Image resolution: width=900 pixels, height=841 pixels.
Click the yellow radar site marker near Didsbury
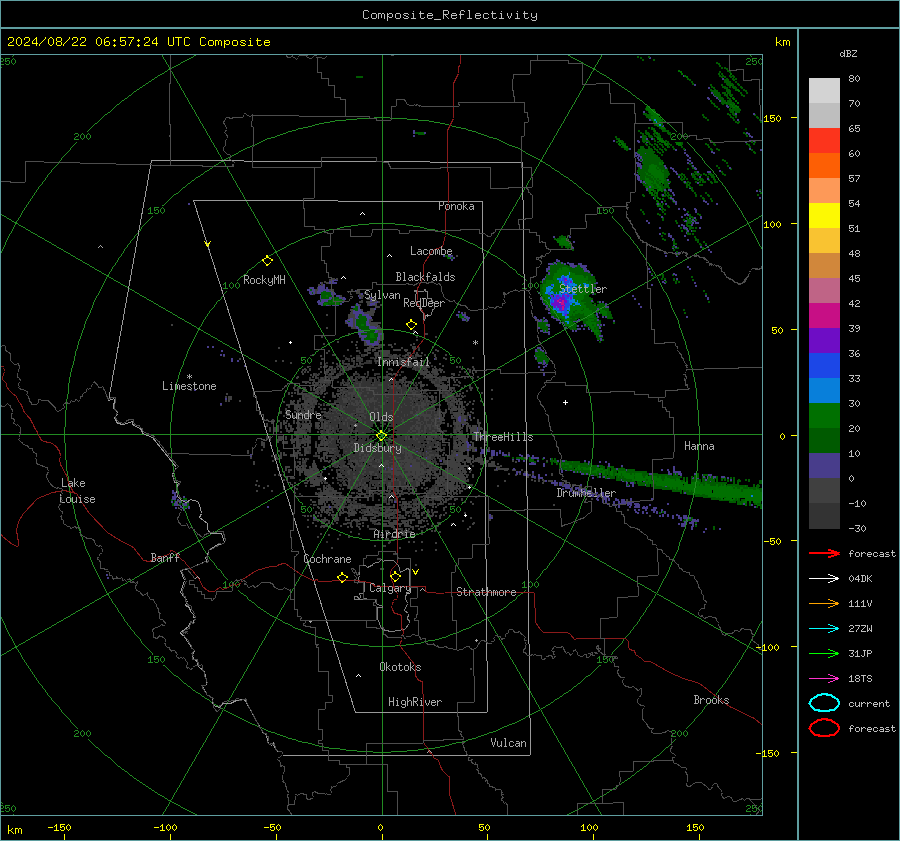click(x=382, y=436)
